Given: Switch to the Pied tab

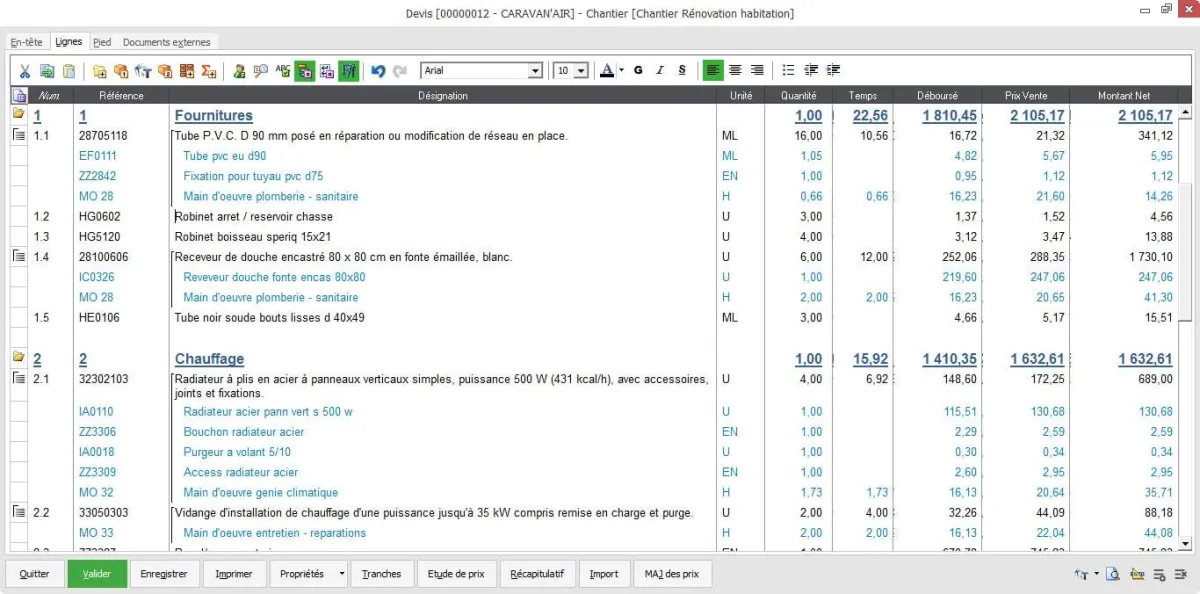Looking at the screenshot, I should pos(102,42).
